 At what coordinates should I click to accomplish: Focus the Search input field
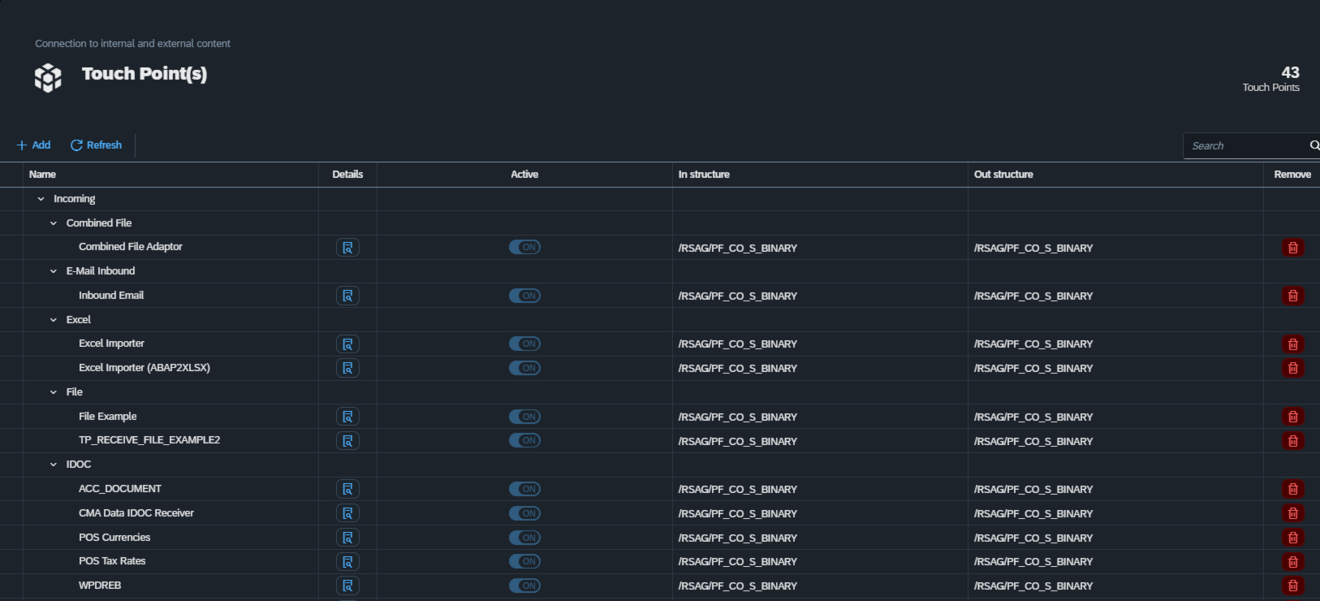point(1245,146)
